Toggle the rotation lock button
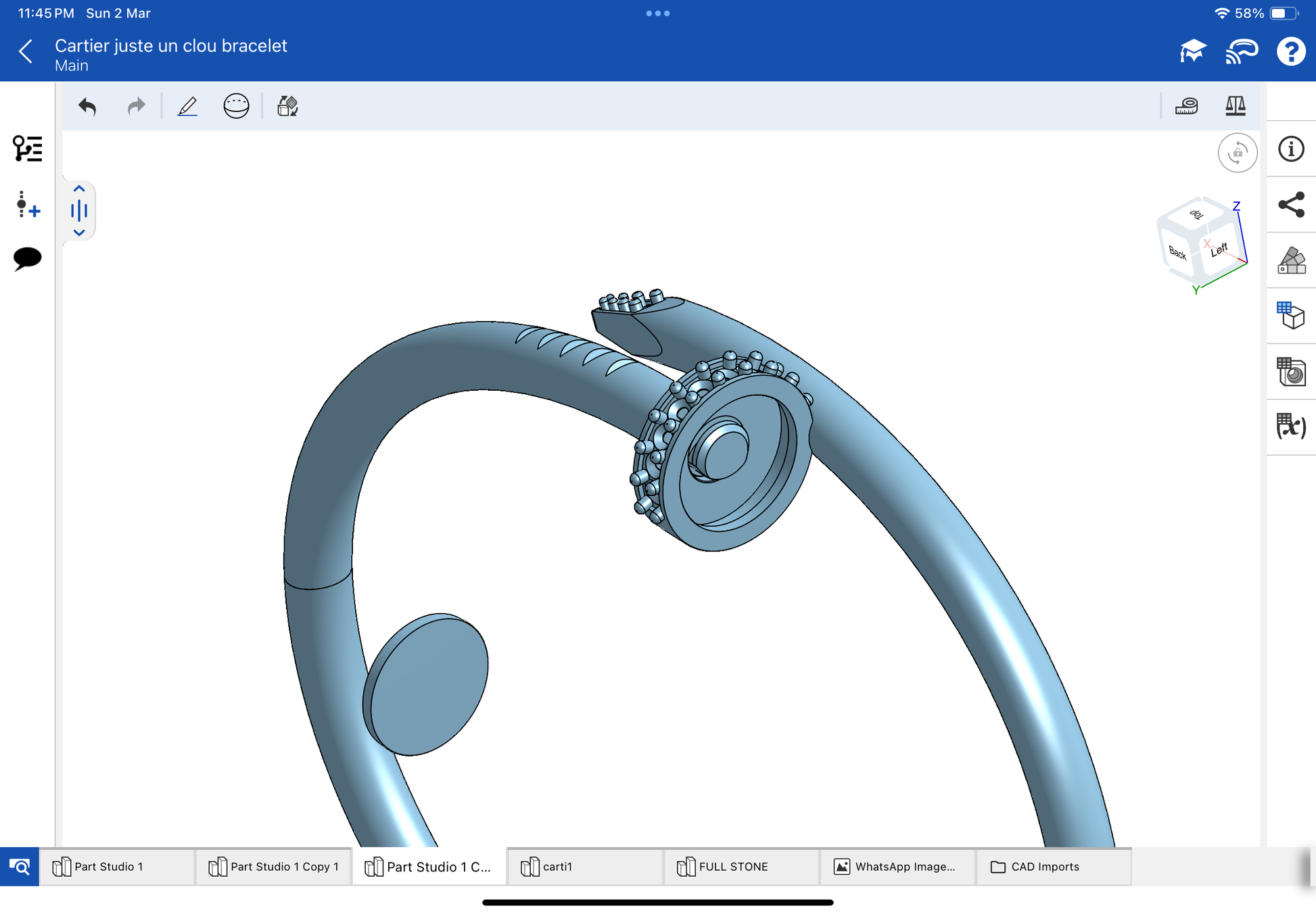Viewport: 1316px width, 914px height. tap(1237, 153)
